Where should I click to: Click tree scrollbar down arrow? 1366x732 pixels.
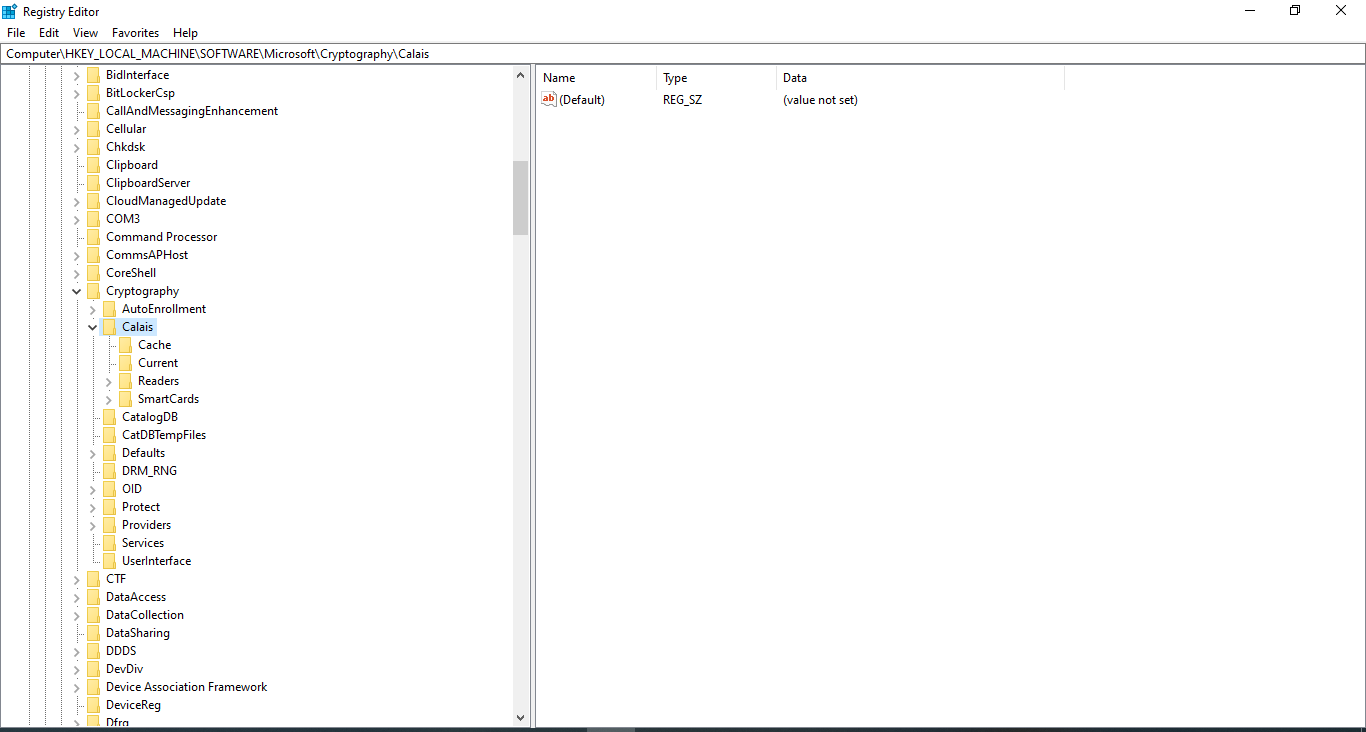click(520, 717)
